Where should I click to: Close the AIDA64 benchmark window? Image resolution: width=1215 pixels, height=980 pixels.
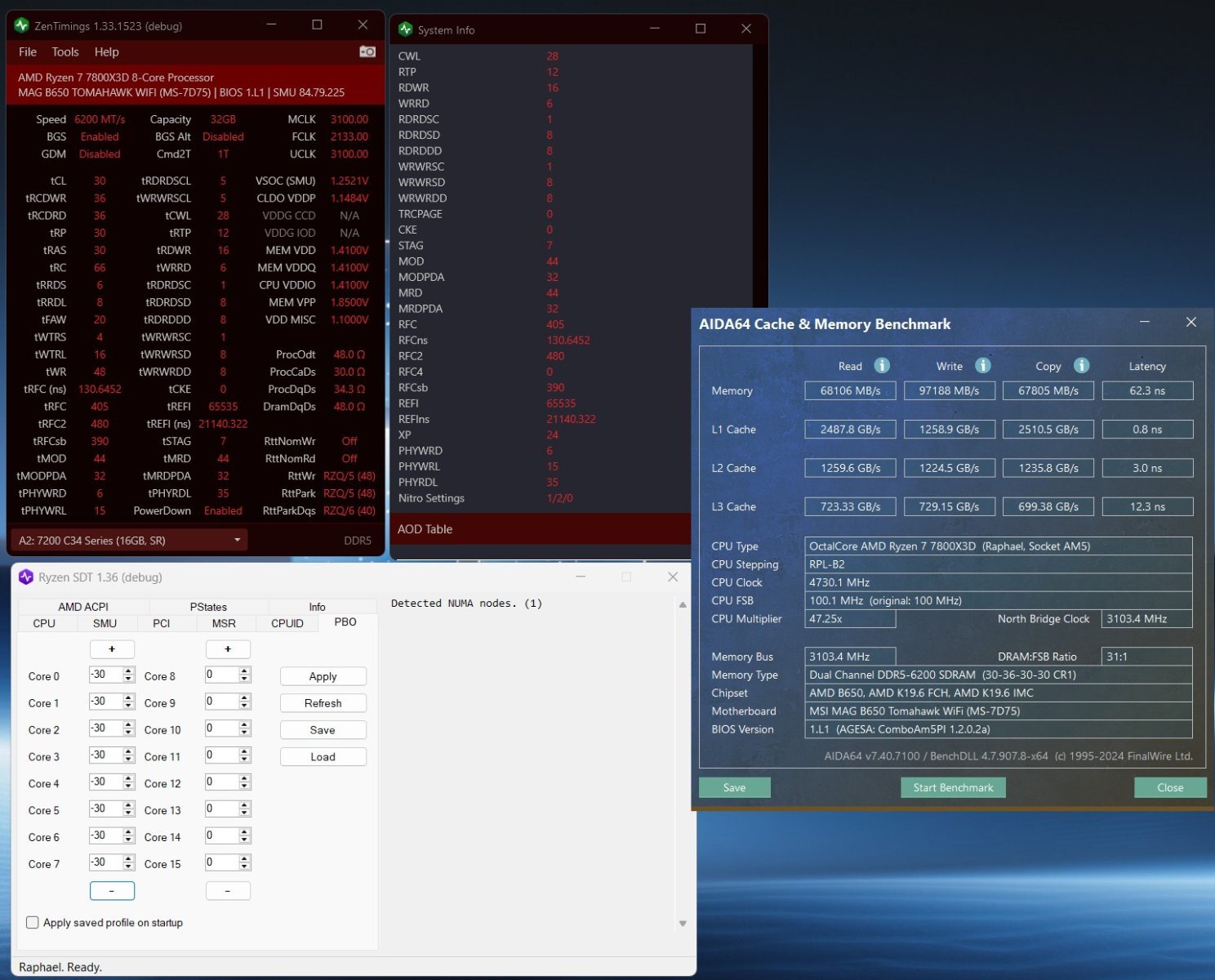[1191, 322]
